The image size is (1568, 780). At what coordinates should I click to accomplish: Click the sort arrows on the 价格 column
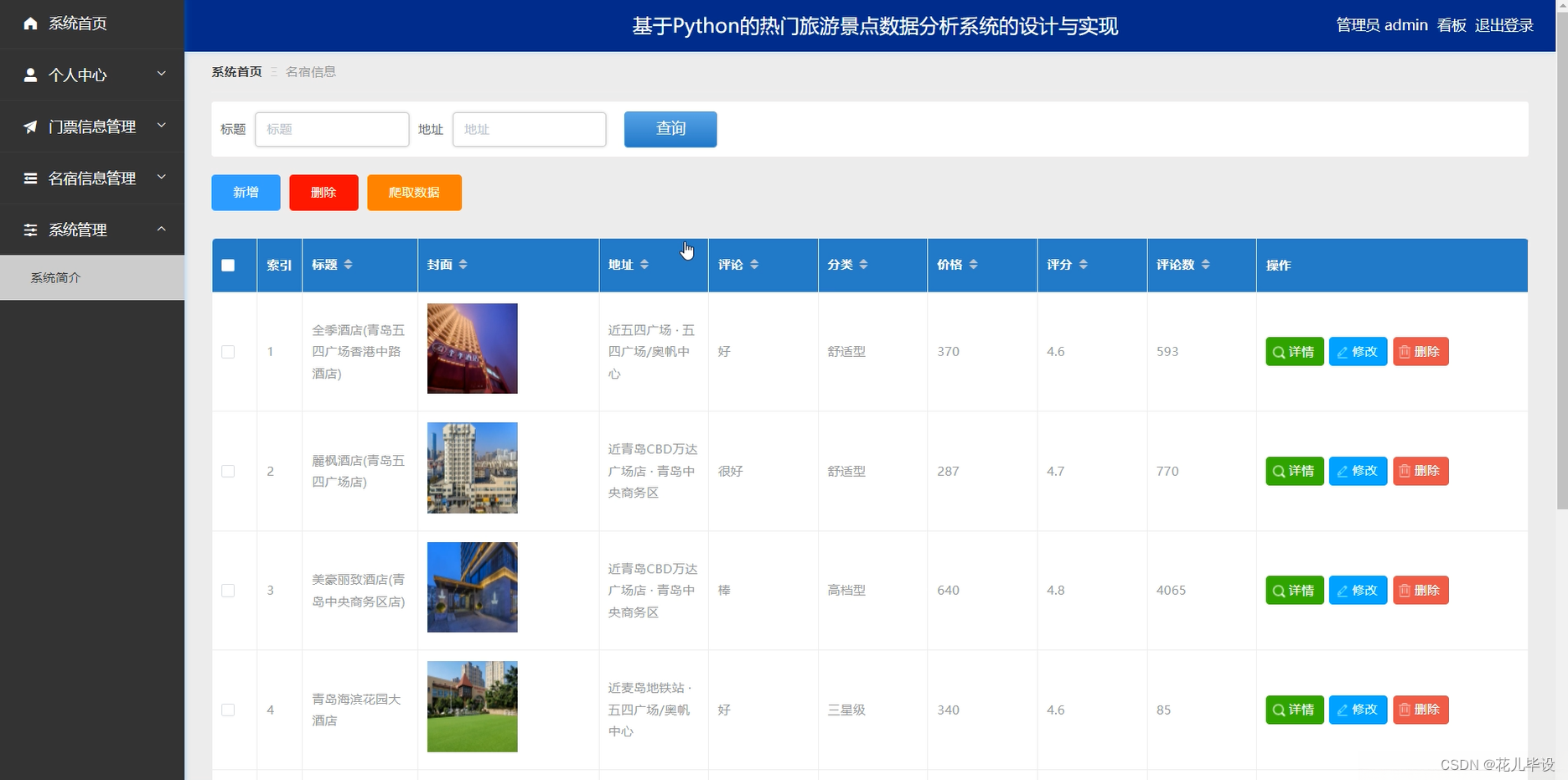[973, 264]
